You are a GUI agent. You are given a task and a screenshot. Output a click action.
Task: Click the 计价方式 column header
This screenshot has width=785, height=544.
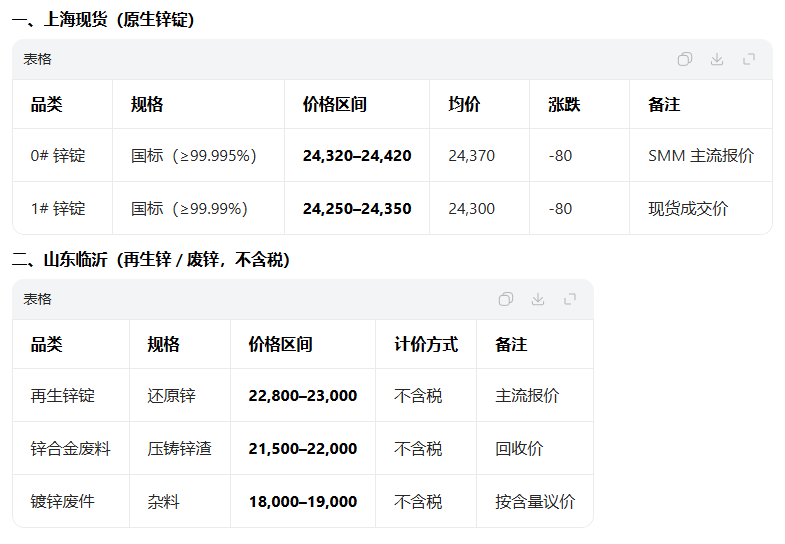tap(426, 344)
